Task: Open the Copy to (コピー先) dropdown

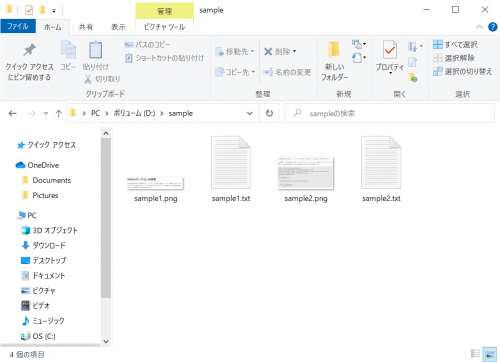Action: click(x=235, y=72)
